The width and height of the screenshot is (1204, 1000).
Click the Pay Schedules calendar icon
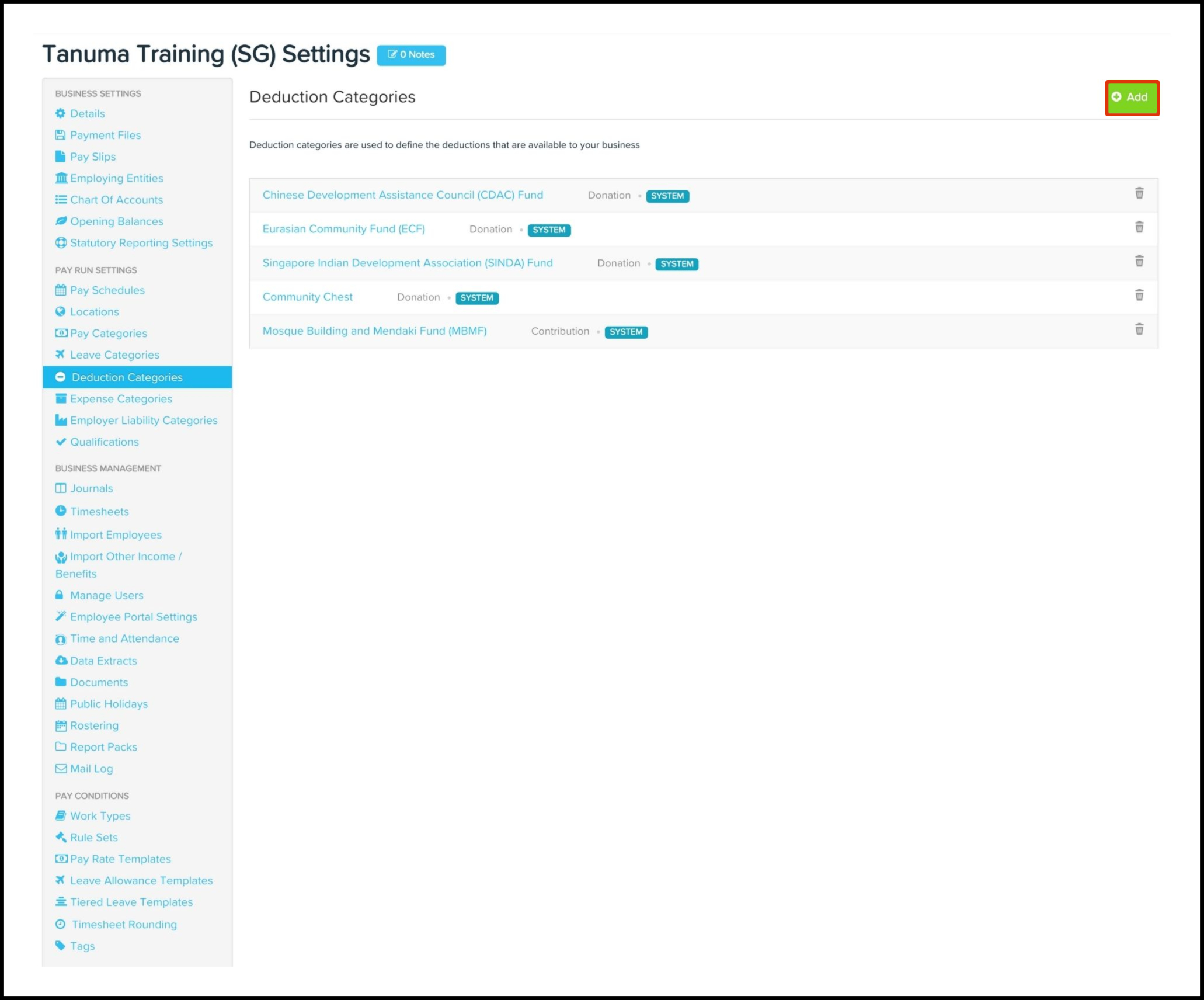pyautogui.click(x=60, y=290)
